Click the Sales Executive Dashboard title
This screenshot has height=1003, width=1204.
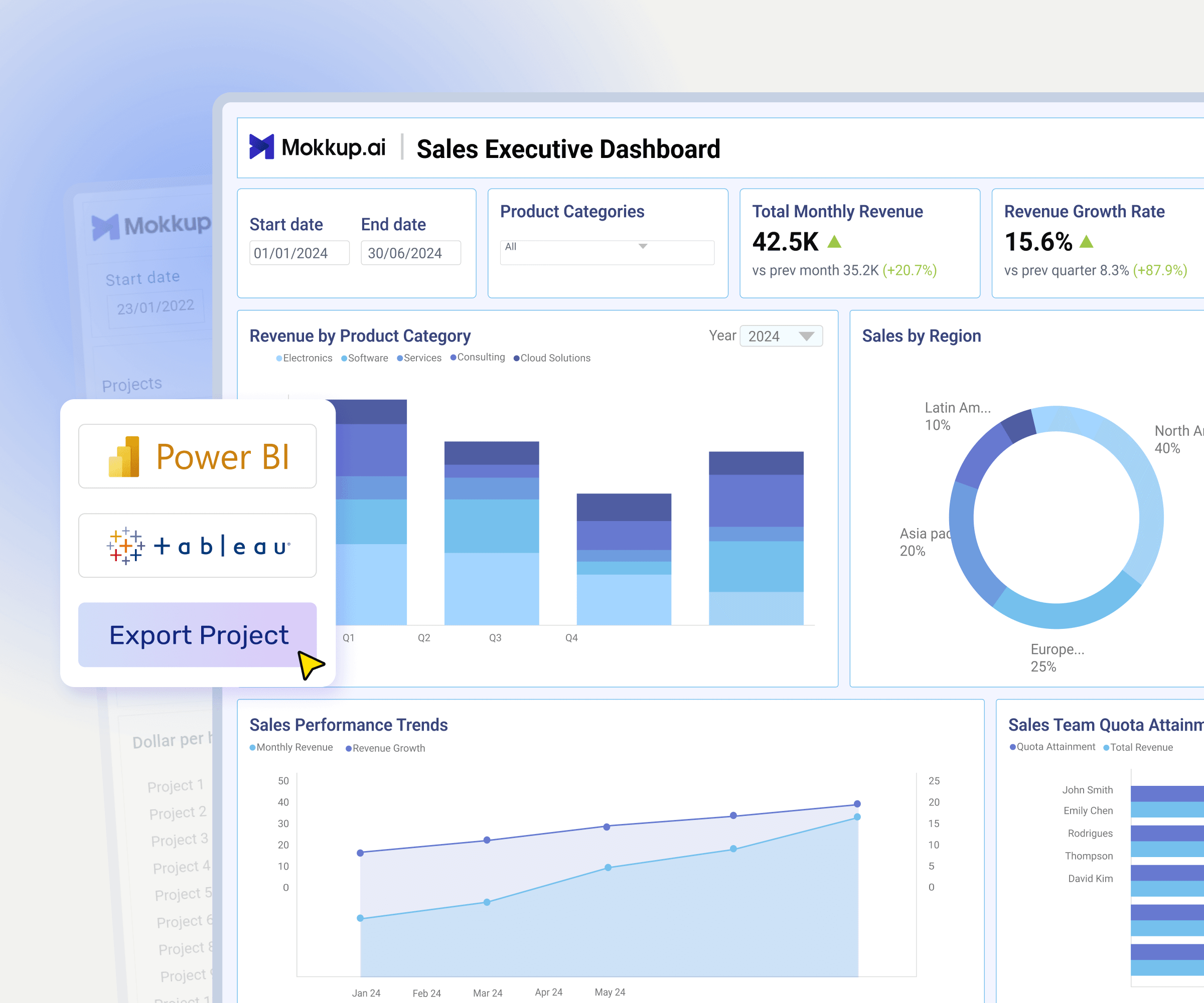[568, 149]
